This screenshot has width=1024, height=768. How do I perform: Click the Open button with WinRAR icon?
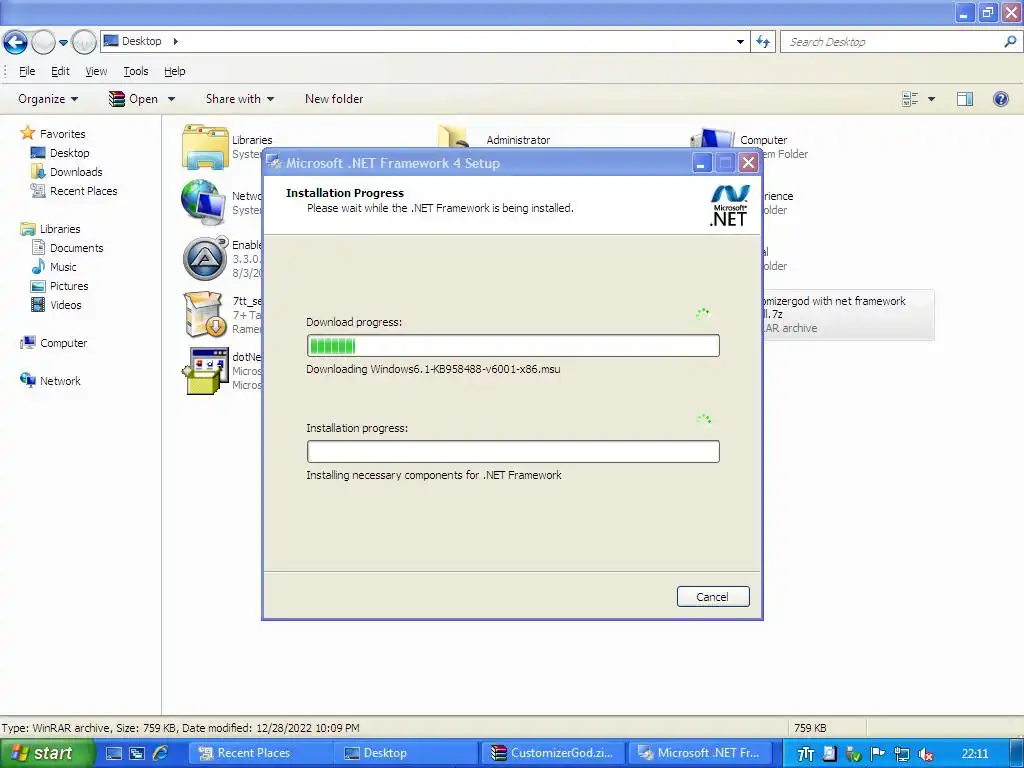click(x=133, y=99)
